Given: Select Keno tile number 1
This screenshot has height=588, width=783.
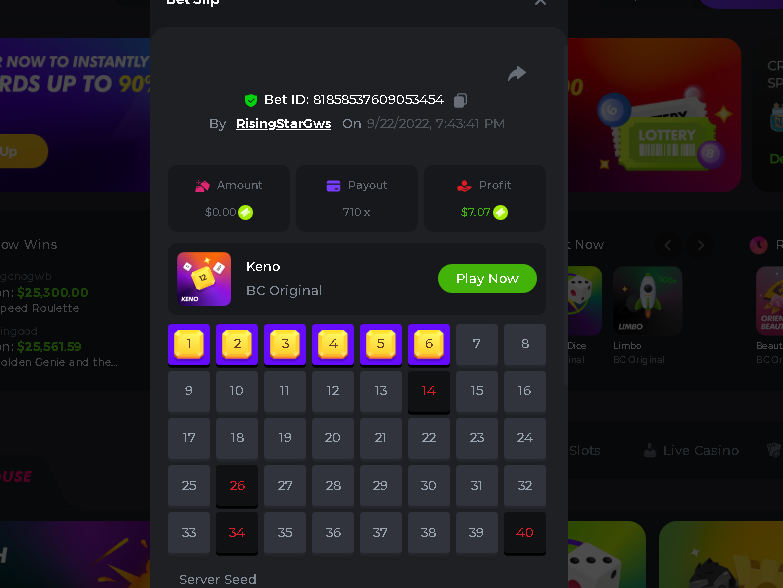Looking at the screenshot, I should (189, 344).
